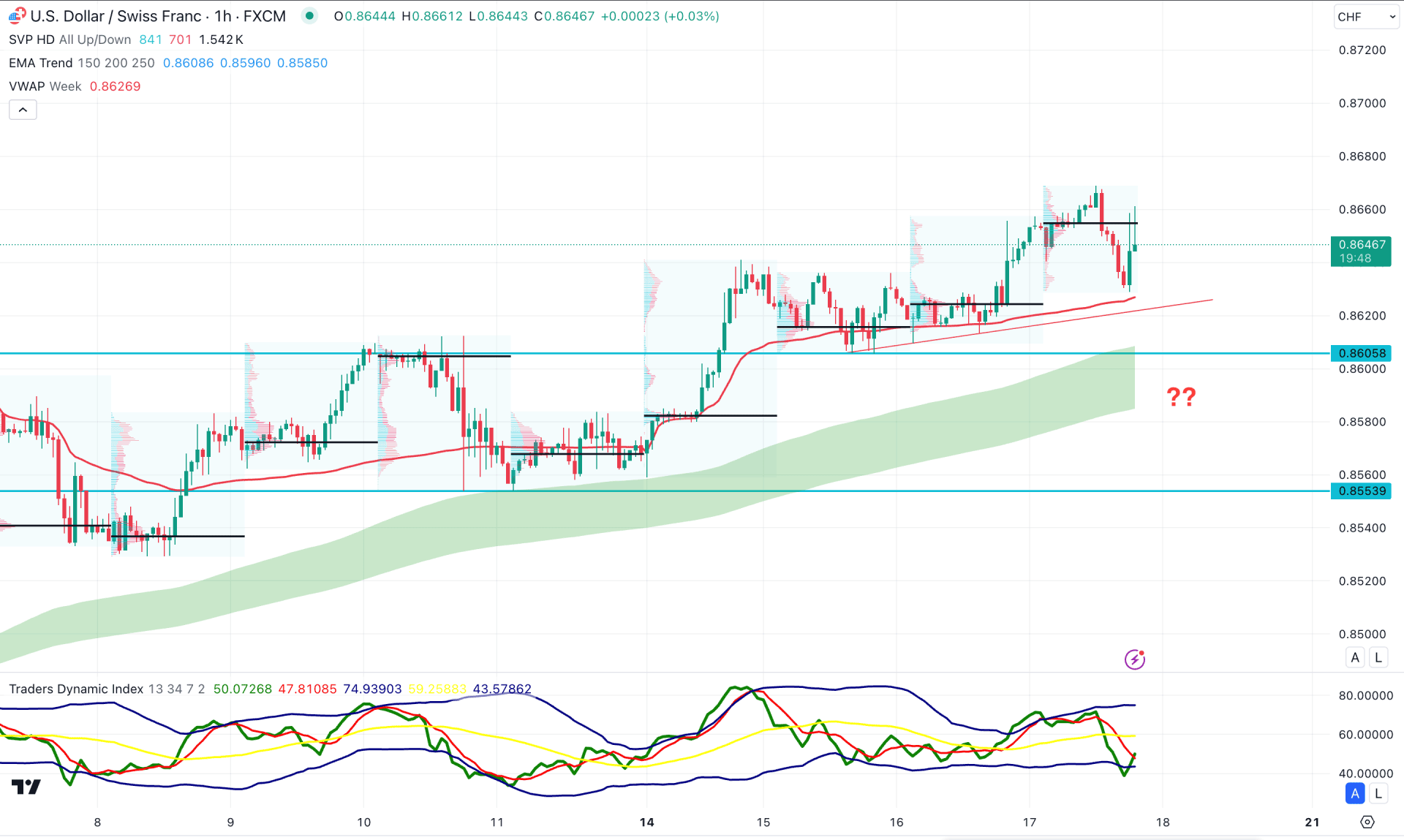Click the date label 14 on time axis
Viewport: 1404px width, 840px height.
coord(646,822)
